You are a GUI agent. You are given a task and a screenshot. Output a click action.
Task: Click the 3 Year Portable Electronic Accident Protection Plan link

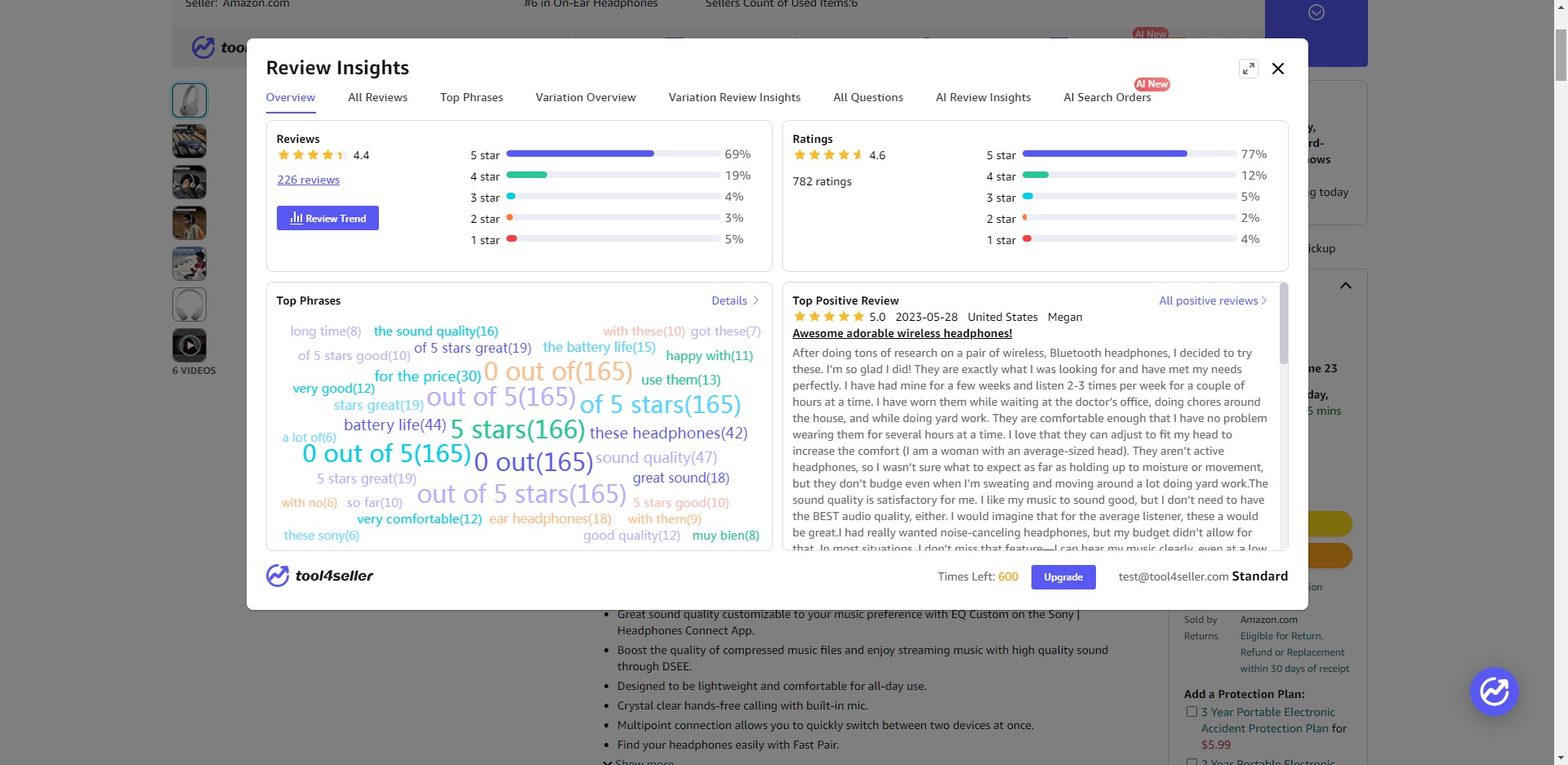[x=1267, y=720]
